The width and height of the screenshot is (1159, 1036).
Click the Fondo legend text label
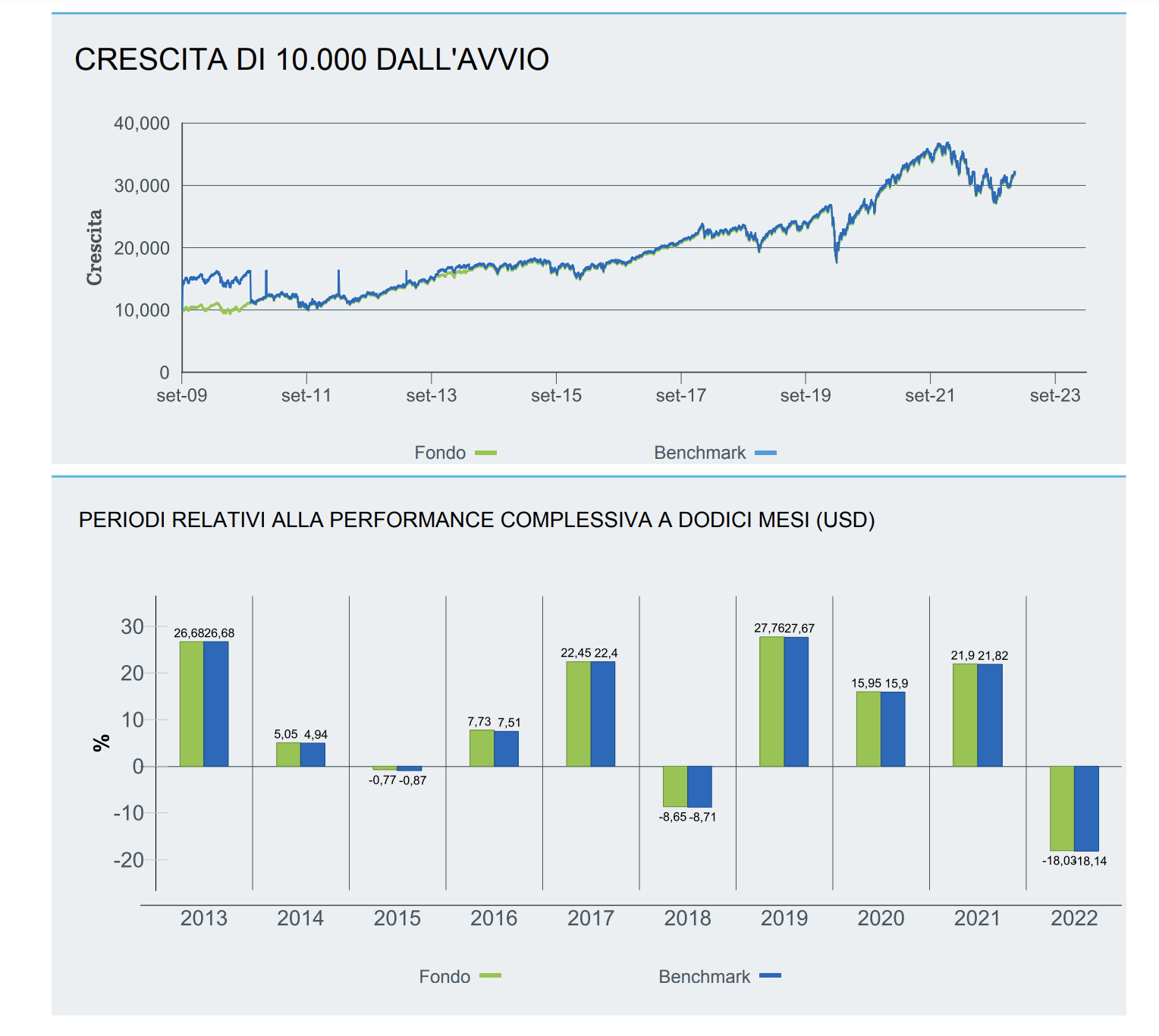[440, 452]
